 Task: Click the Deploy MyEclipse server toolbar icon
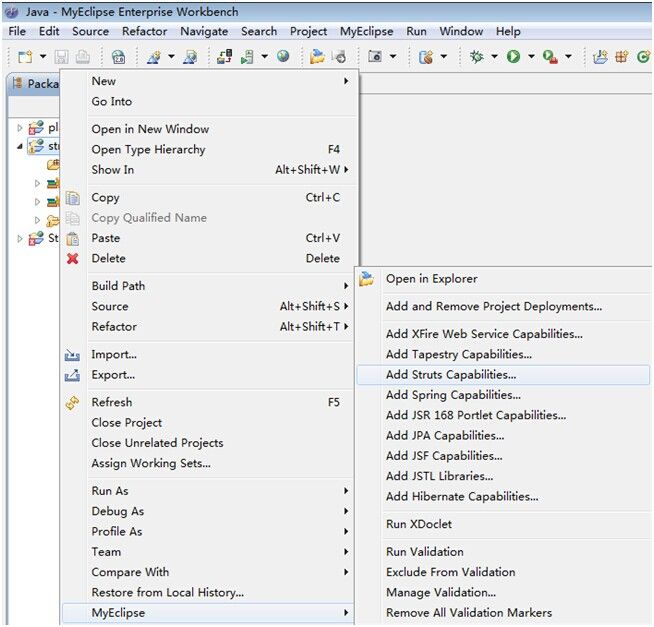pyautogui.click(x=224, y=56)
